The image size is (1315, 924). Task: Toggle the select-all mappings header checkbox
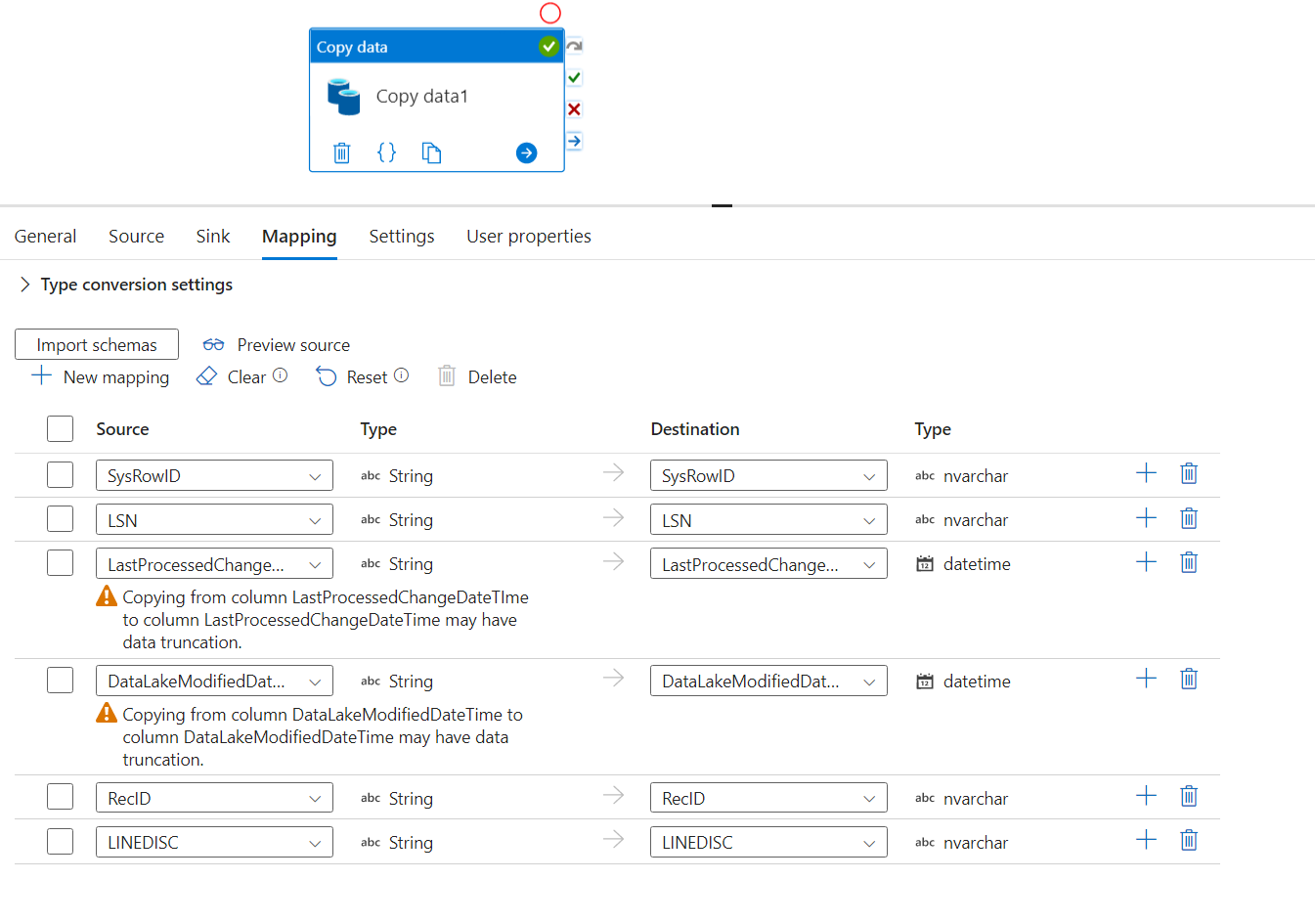(61, 429)
